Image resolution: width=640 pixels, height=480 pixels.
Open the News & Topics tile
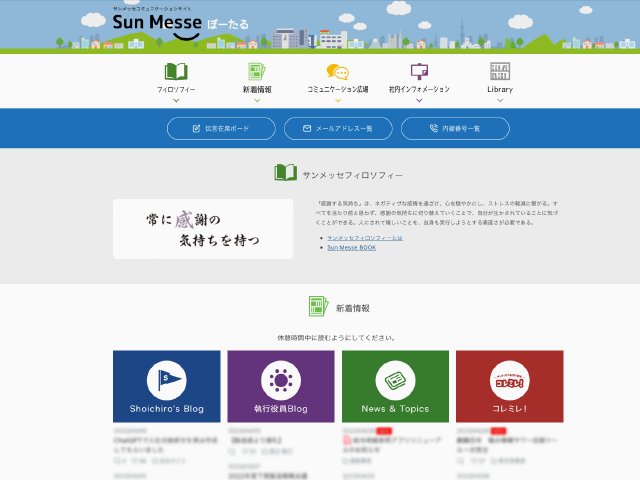pos(395,386)
